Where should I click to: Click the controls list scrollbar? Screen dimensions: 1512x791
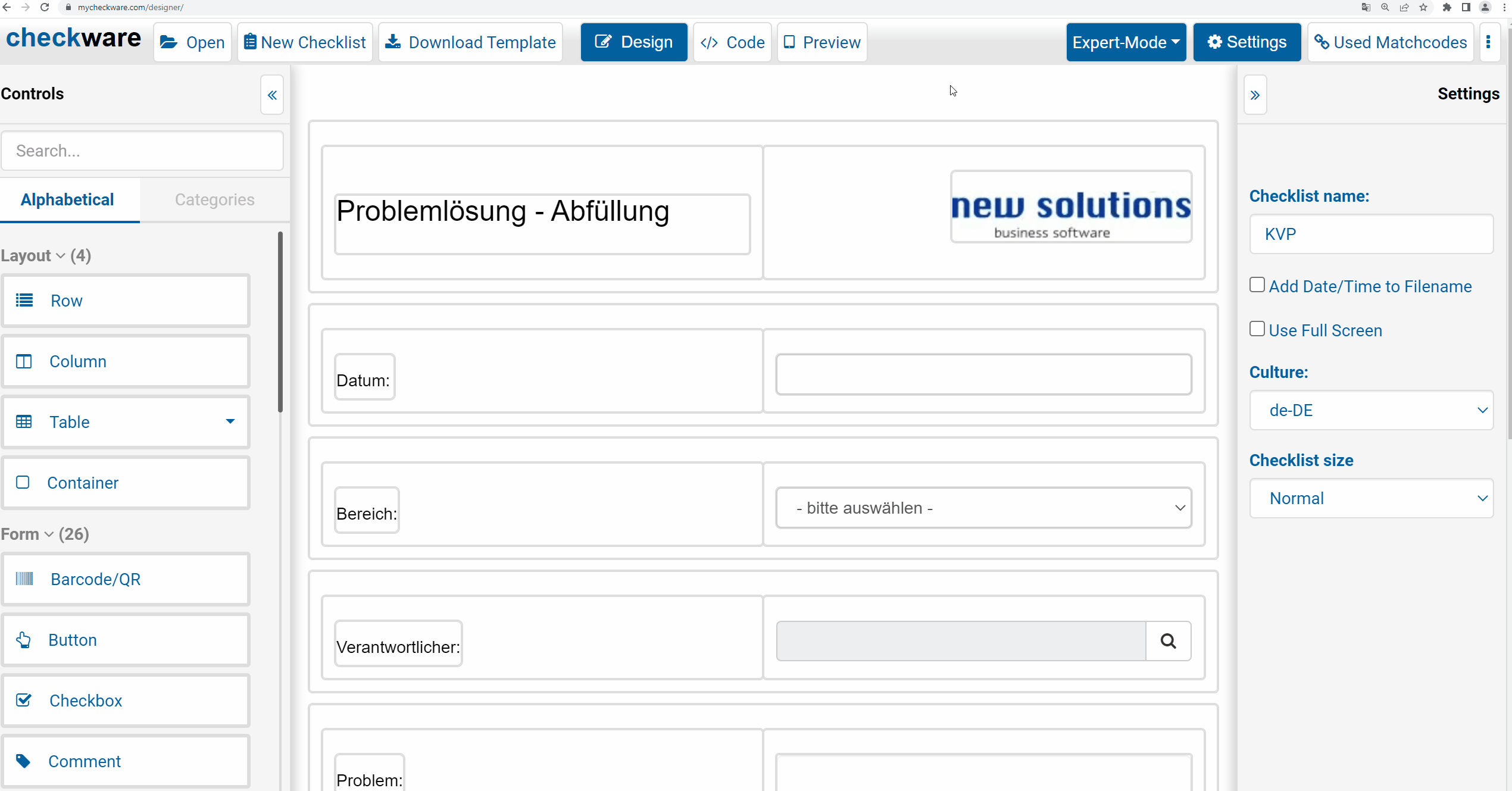(280, 321)
